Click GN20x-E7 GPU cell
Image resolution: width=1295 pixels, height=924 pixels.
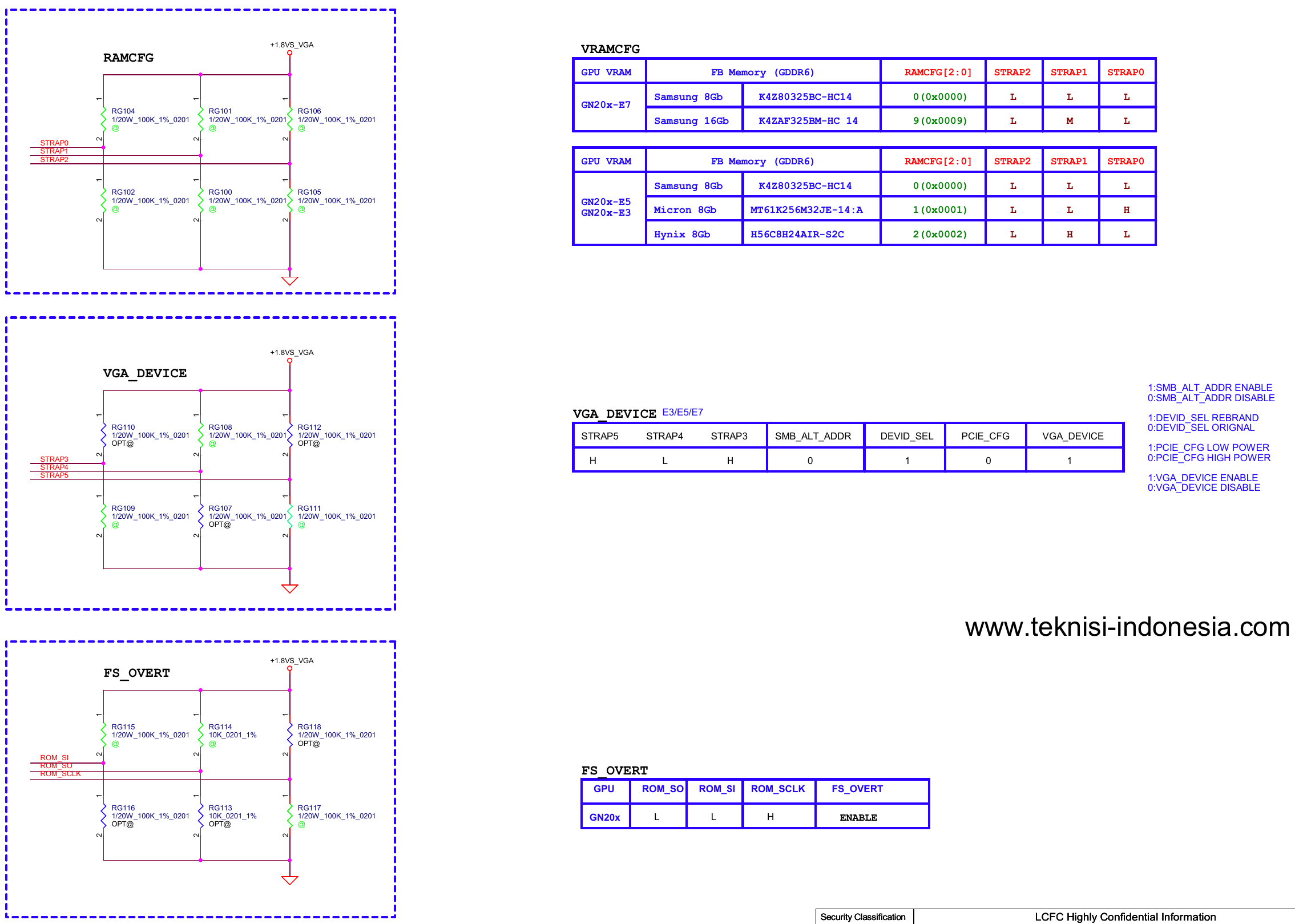click(x=606, y=105)
